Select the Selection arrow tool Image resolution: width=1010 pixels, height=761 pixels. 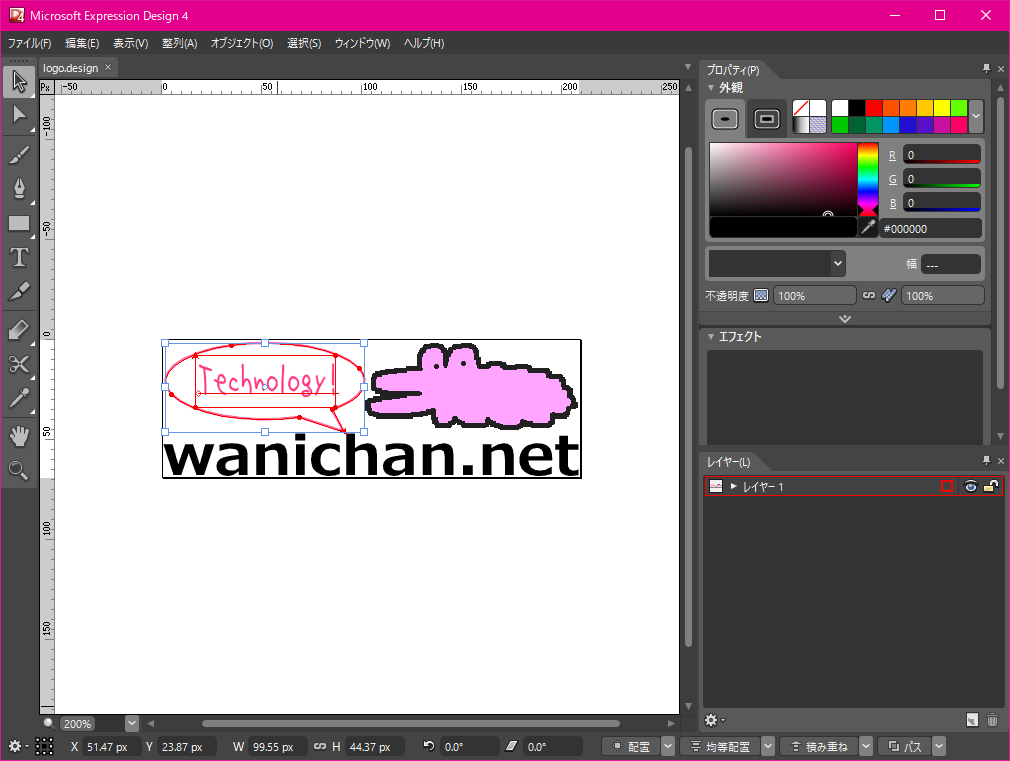pos(19,82)
